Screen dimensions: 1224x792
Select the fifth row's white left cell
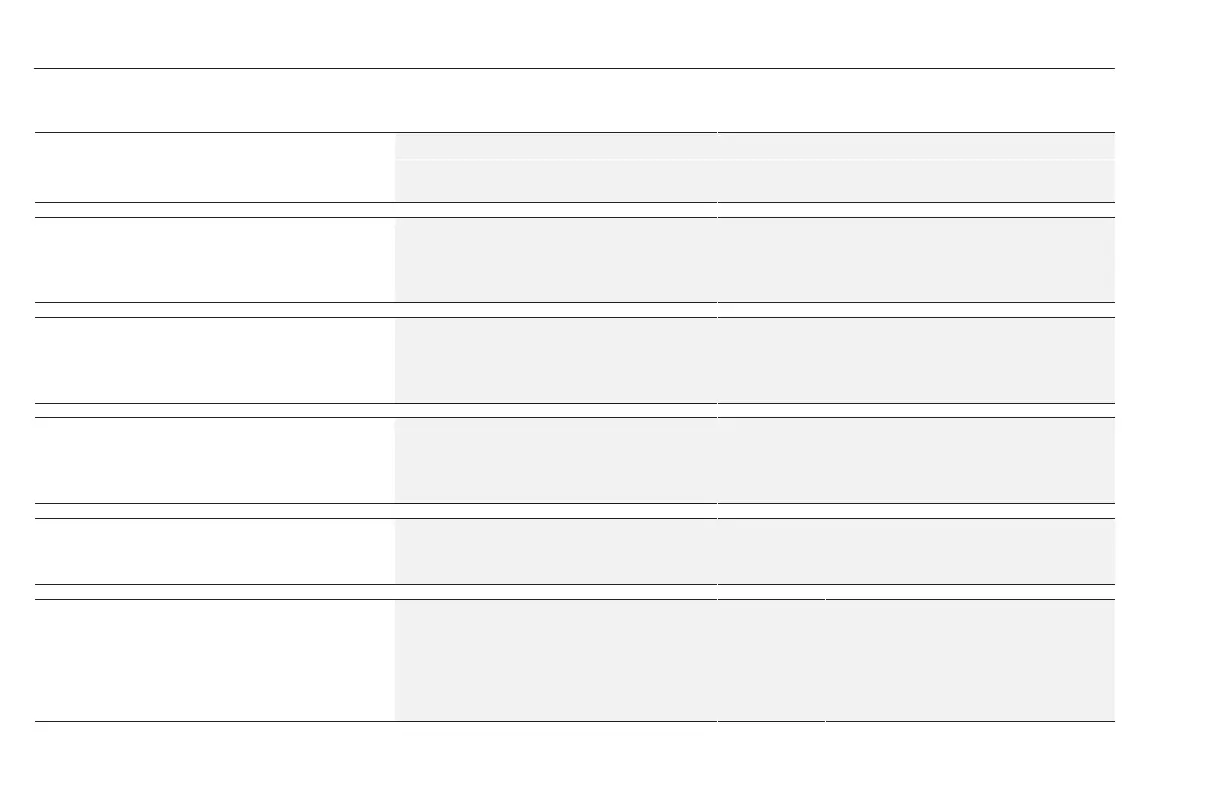215,551
